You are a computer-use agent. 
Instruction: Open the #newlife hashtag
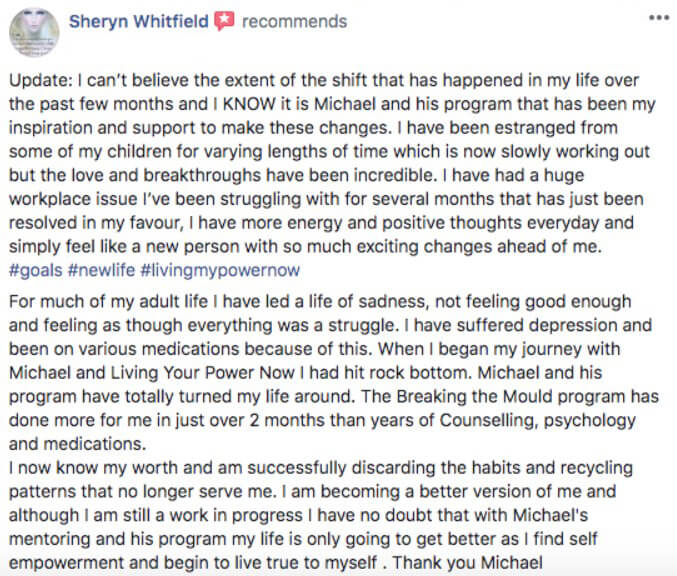pyautogui.click(x=101, y=270)
